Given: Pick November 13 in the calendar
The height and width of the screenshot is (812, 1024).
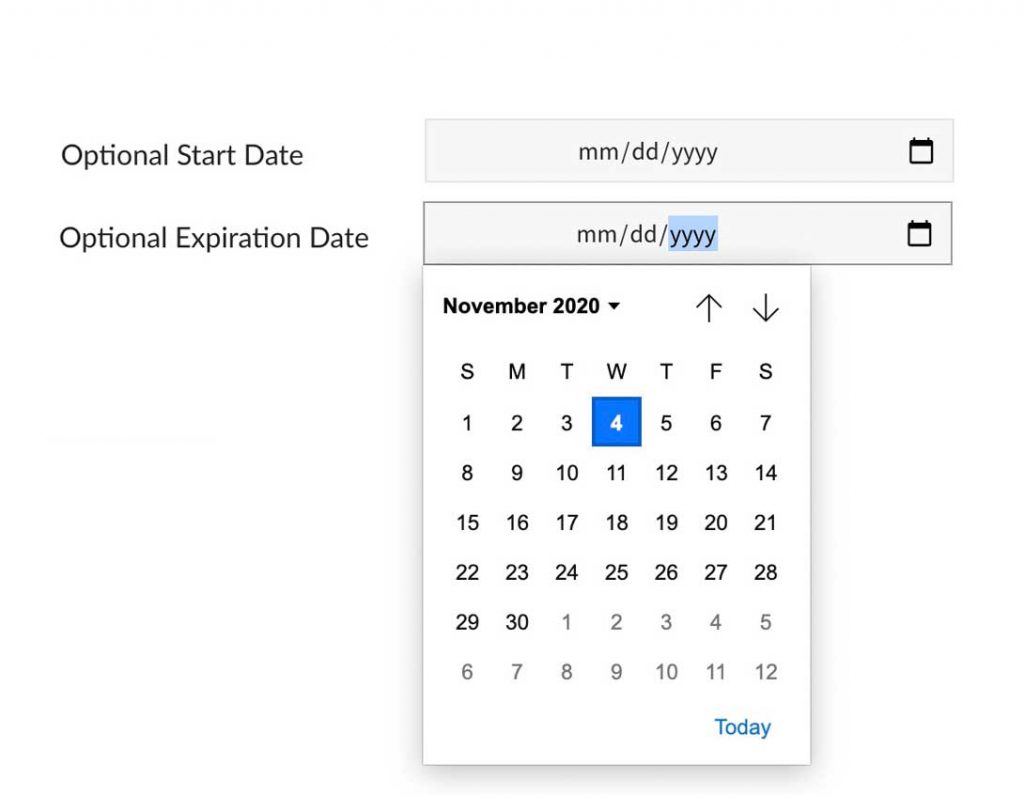Looking at the screenshot, I should tap(716, 472).
